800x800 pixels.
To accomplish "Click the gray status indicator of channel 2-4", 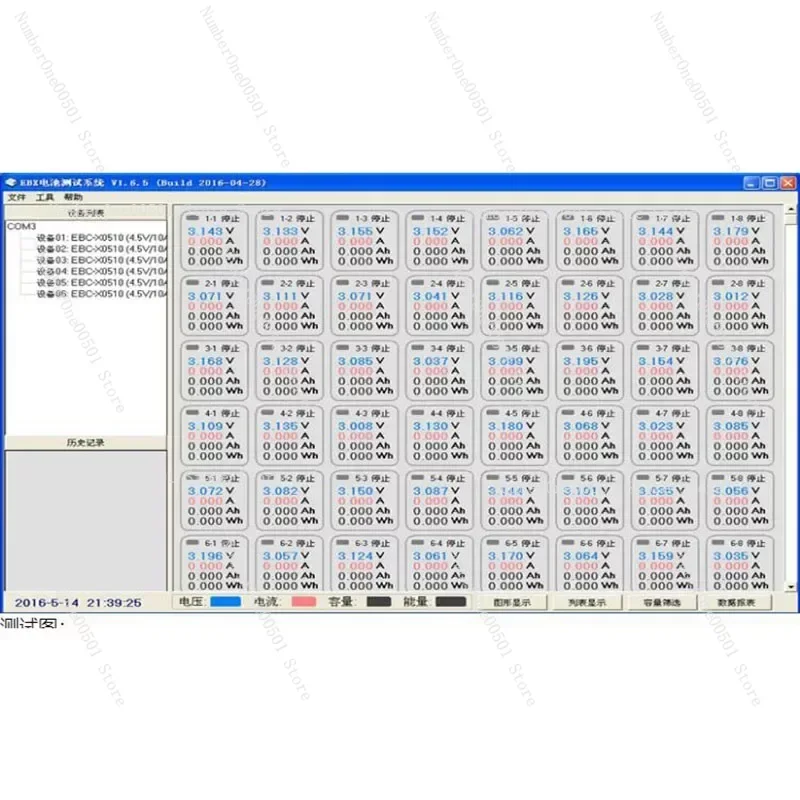I will tap(418, 283).
